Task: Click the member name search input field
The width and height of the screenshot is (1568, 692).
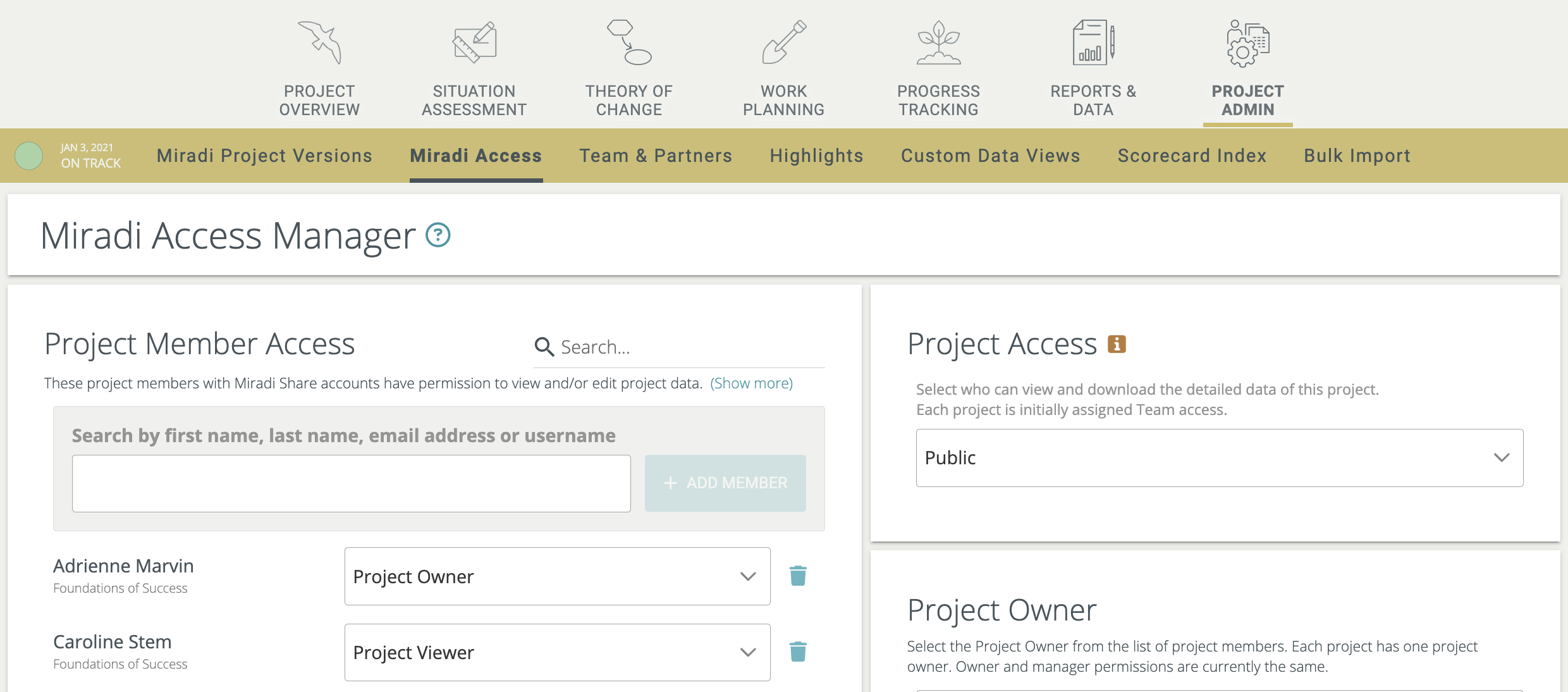Action: point(351,483)
